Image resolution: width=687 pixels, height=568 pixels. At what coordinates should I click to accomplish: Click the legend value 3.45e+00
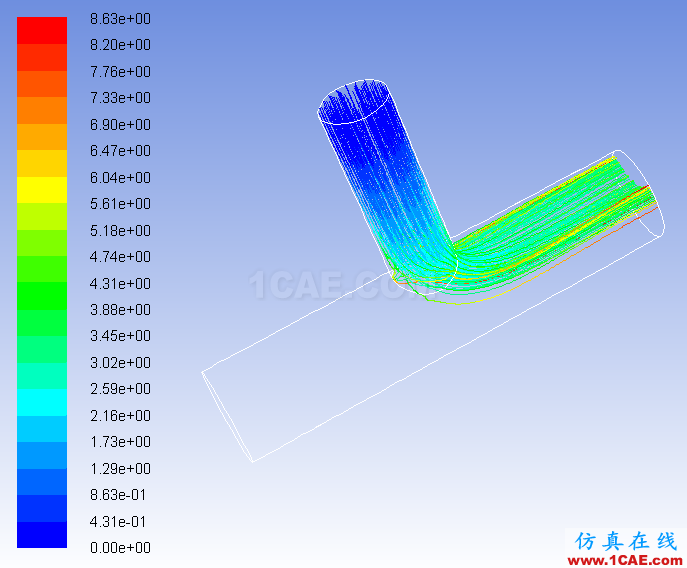click(120, 336)
